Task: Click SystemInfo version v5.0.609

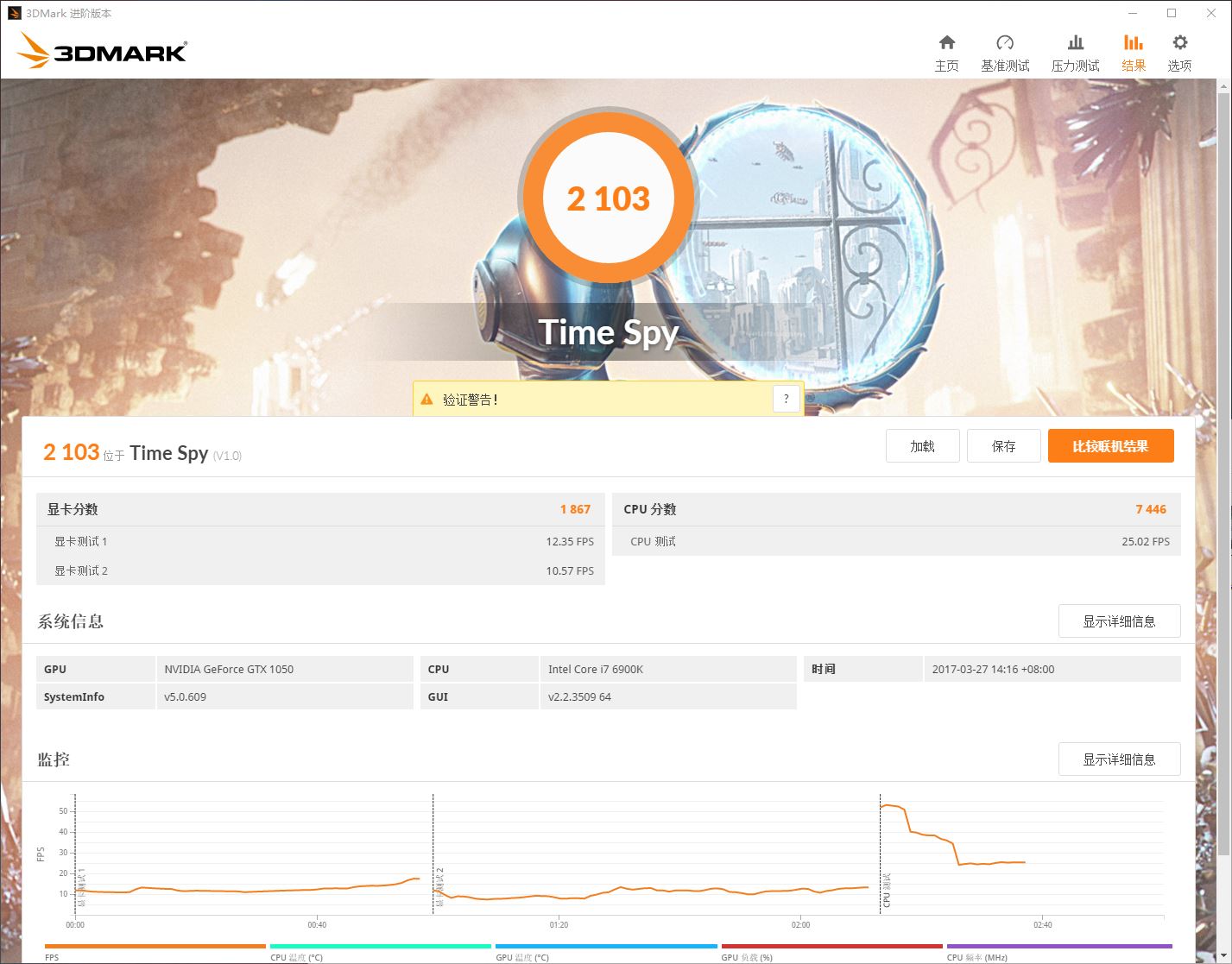Action: pos(185,696)
